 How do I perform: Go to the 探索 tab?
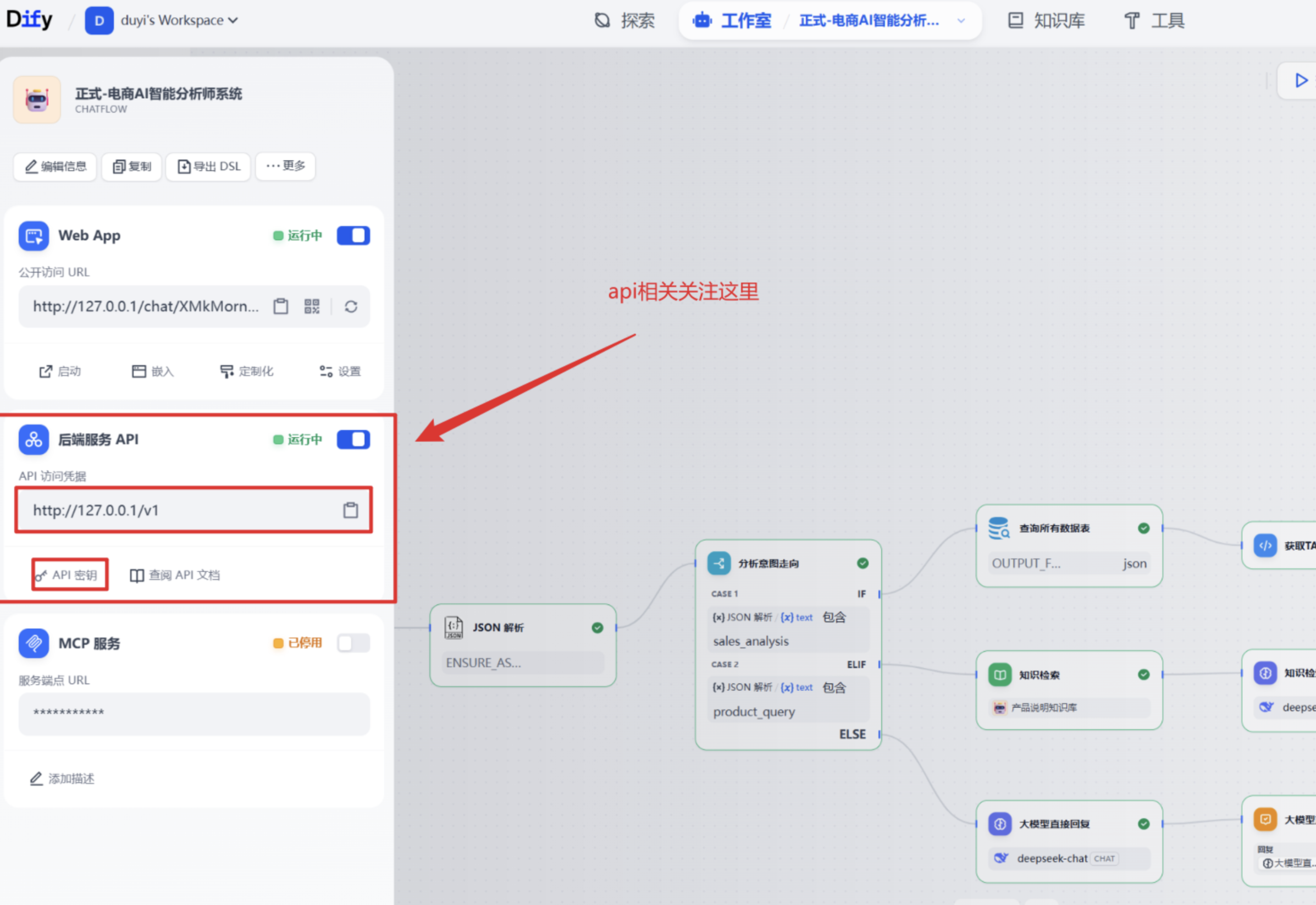pyautogui.click(x=624, y=21)
